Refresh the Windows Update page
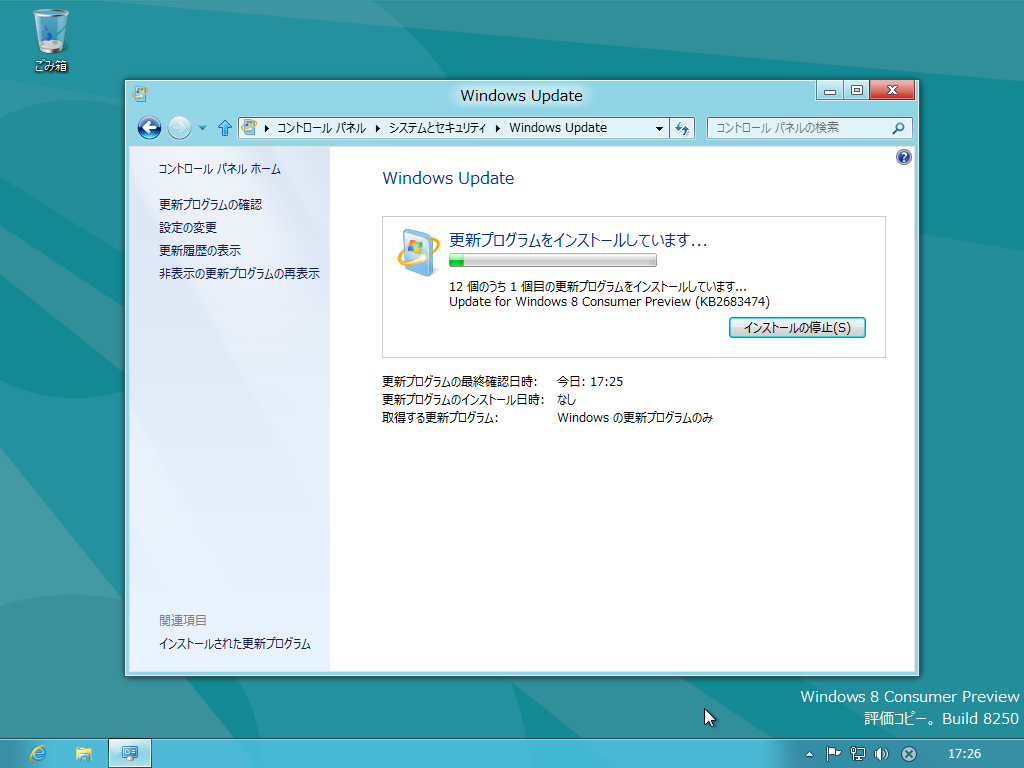This screenshot has width=1024, height=768. (x=682, y=128)
